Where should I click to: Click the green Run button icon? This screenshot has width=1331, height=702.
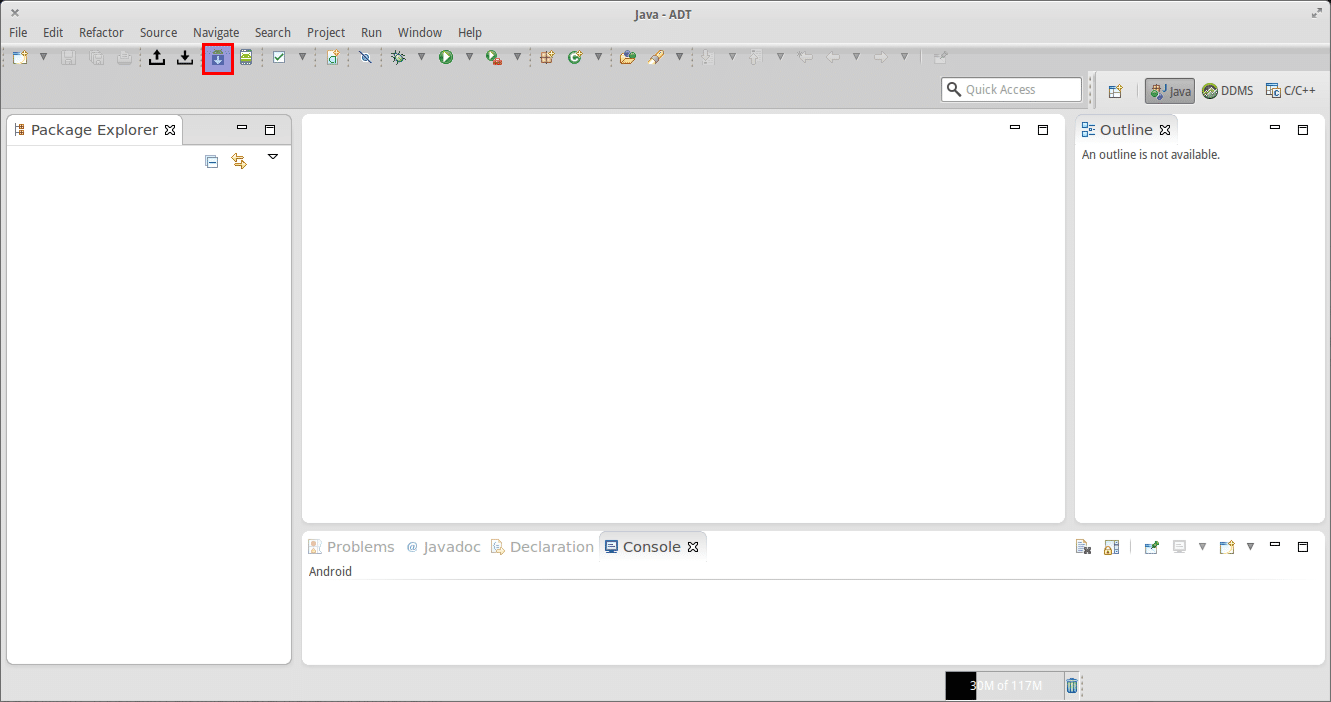click(446, 58)
